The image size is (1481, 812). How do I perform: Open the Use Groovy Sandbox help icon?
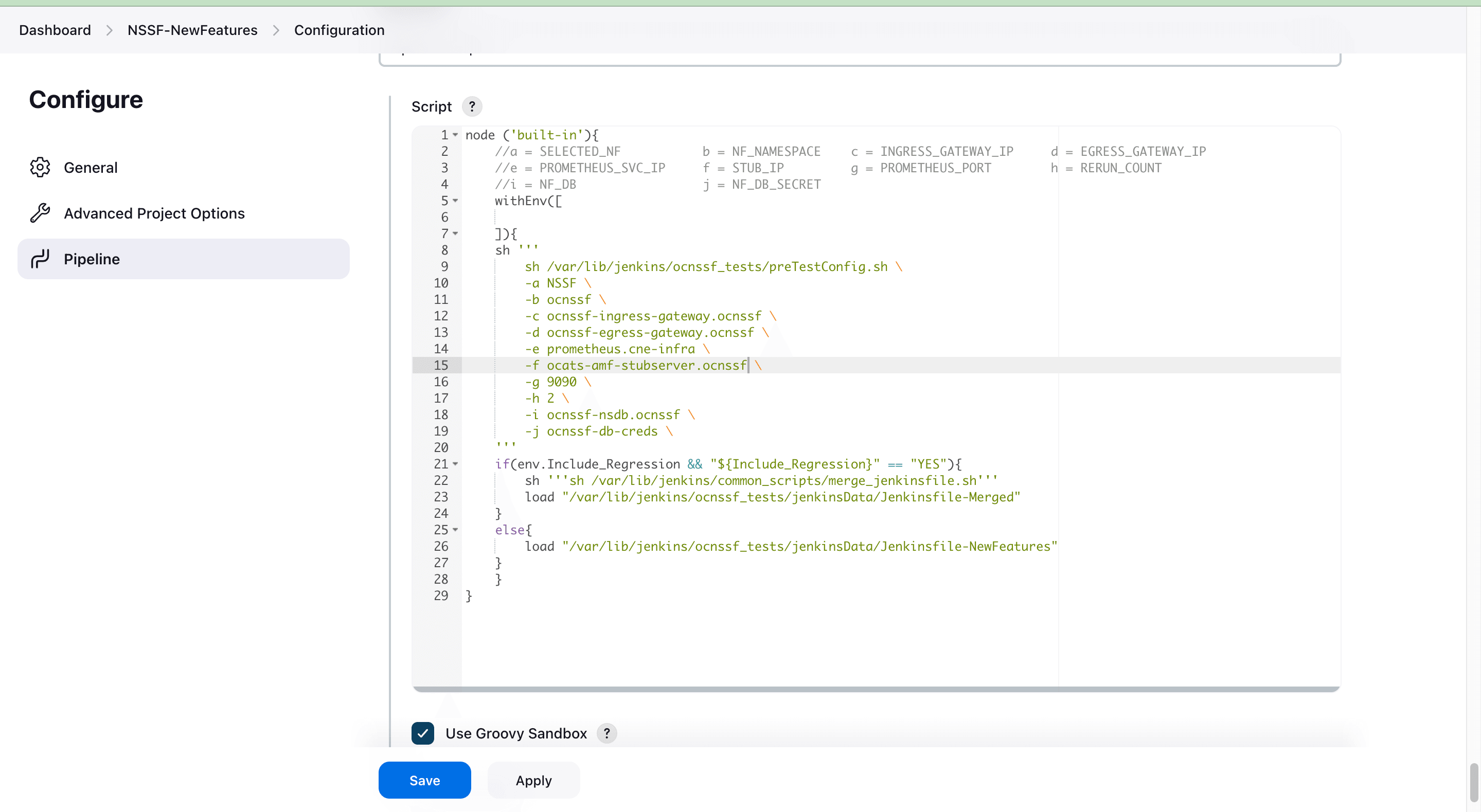pyautogui.click(x=606, y=733)
